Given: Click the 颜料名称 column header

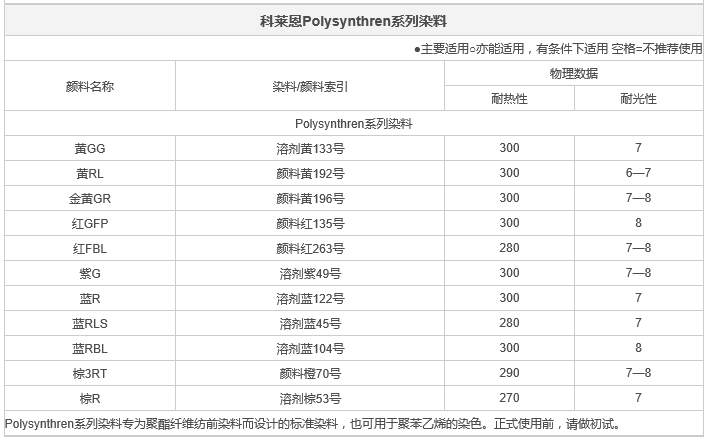Looking at the screenshot, I should [90, 86].
